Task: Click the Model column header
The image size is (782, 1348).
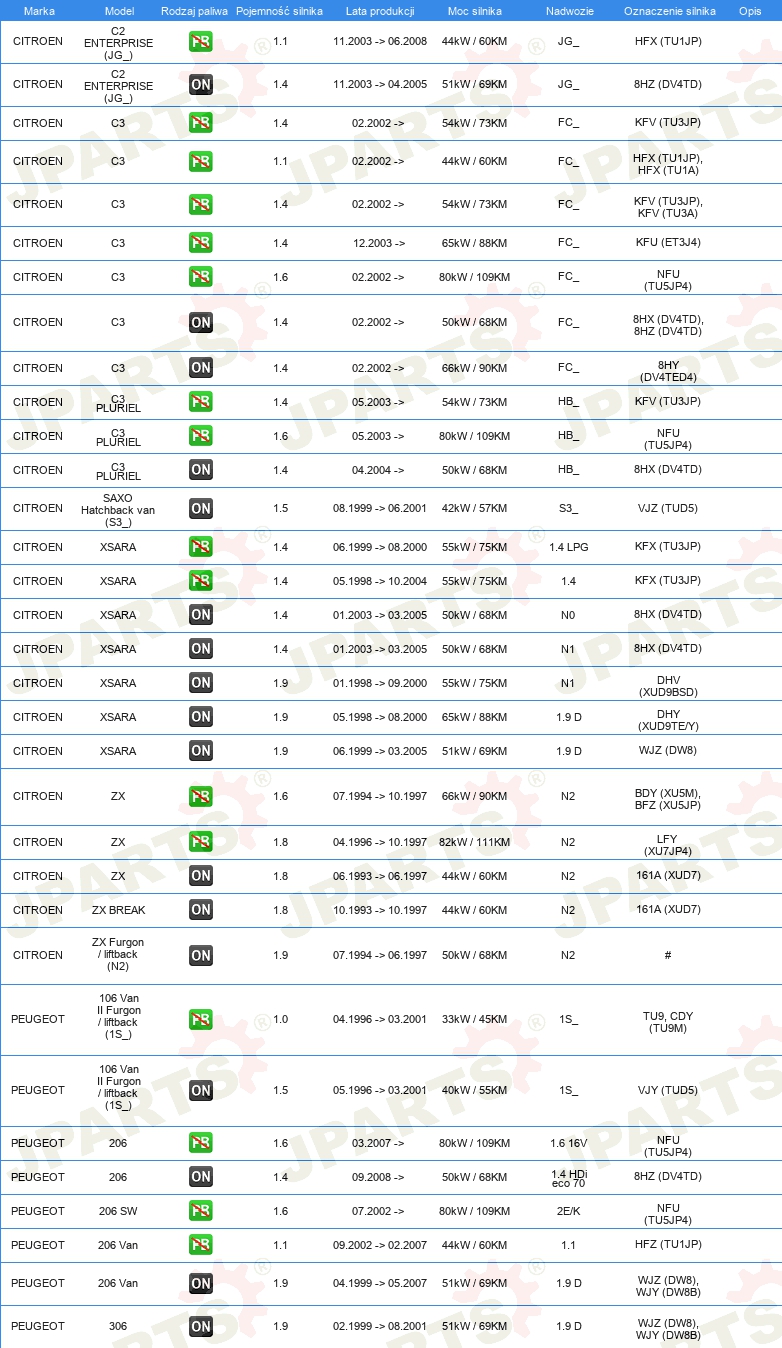Action: (x=119, y=10)
